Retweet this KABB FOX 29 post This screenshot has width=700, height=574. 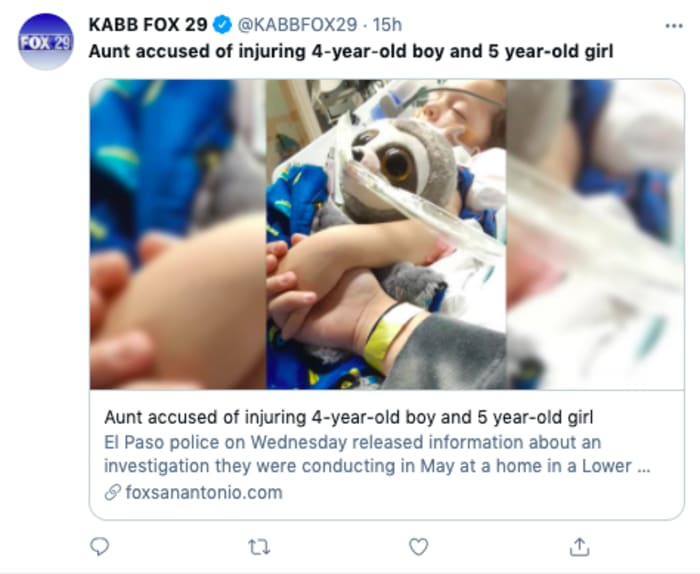click(x=259, y=547)
